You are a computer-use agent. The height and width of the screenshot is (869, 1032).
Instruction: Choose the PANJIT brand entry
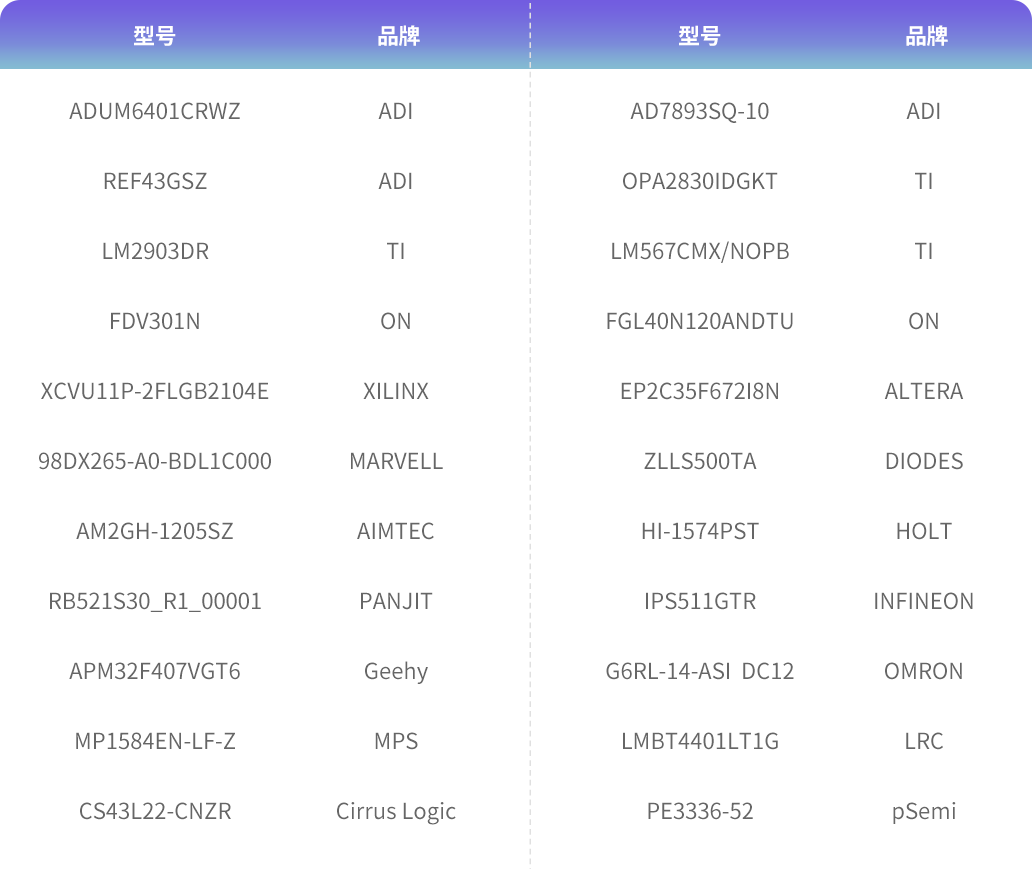396,601
